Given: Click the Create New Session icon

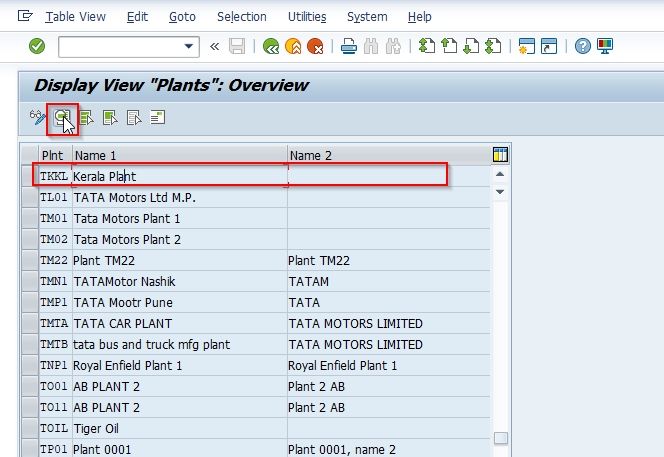Looking at the screenshot, I should point(526,46).
